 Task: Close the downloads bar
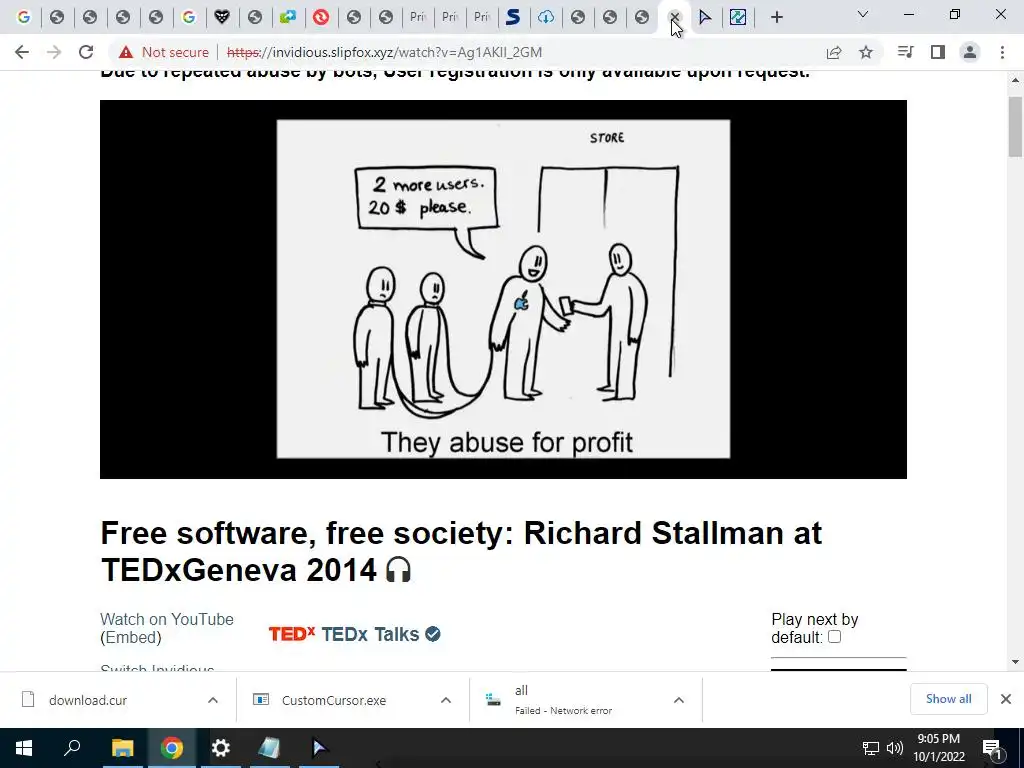coord(1006,699)
